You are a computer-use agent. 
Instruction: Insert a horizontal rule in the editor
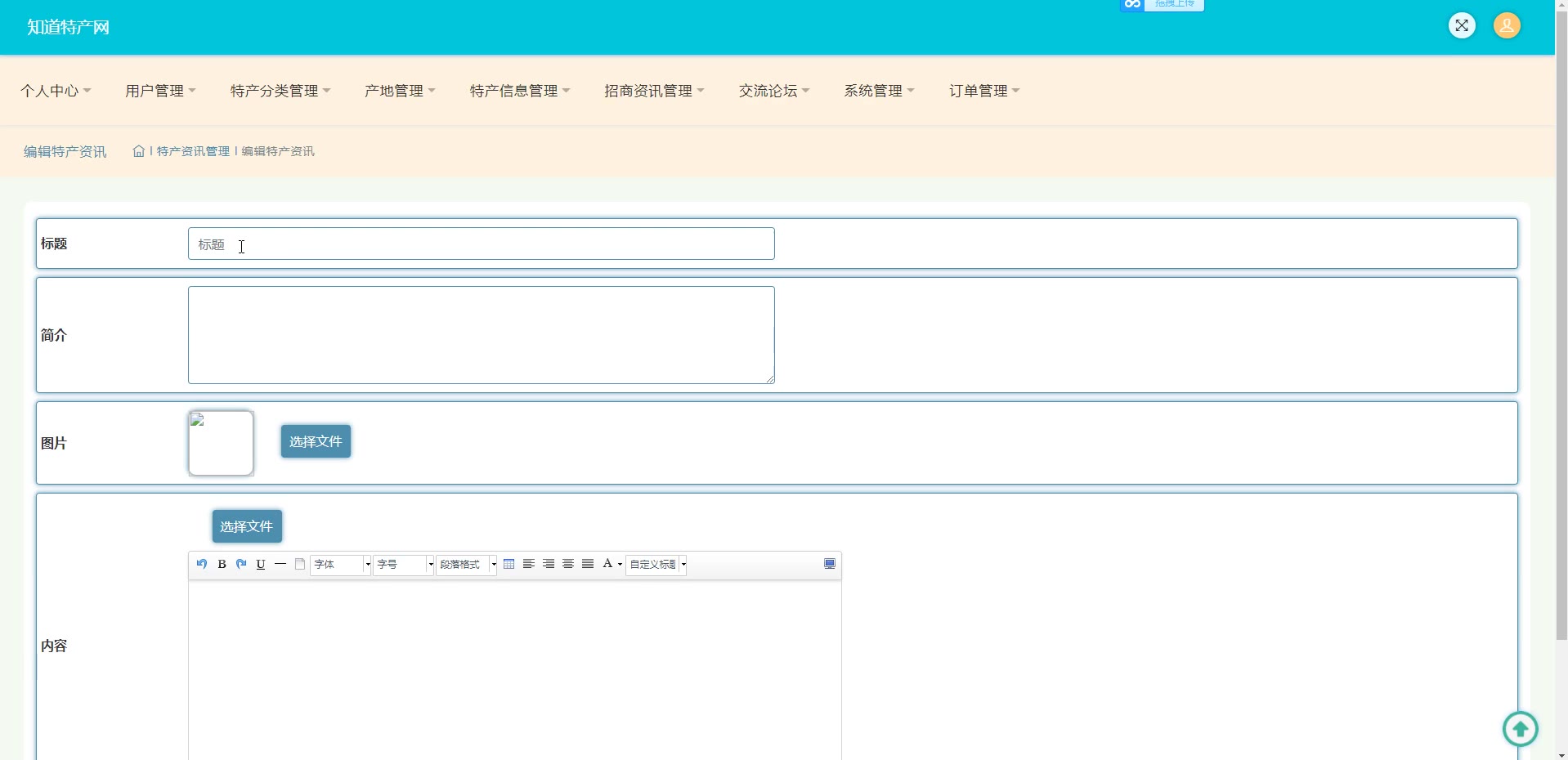[x=280, y=564]
